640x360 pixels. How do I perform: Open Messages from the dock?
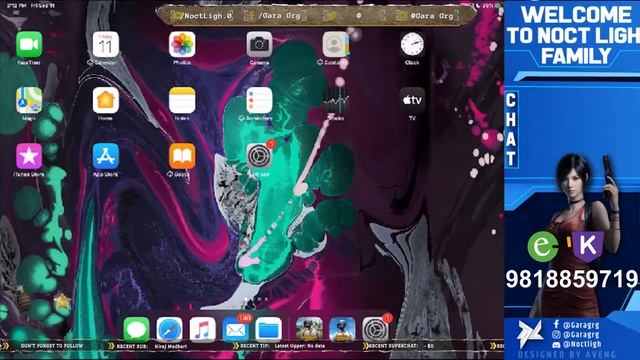[x=136, y=330]
